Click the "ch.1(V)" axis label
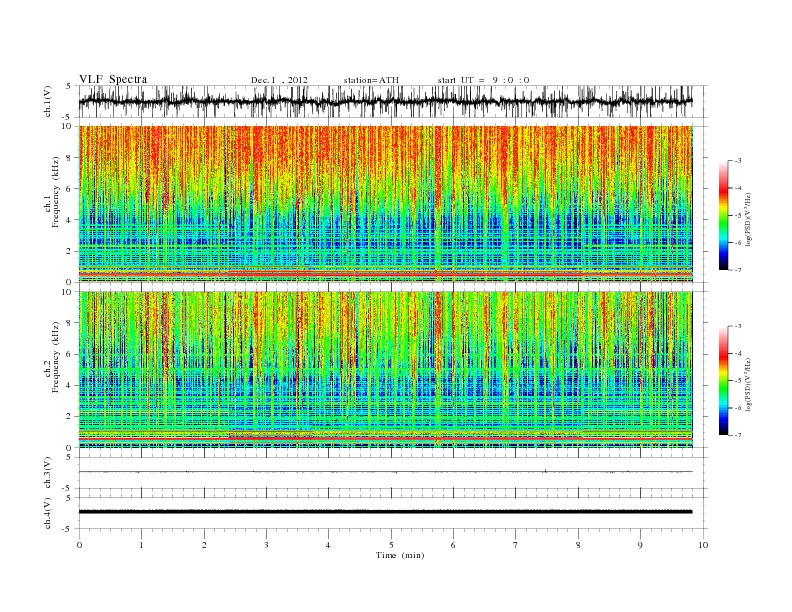This screenshot has height=612, width=792. [x=48, y=101]
